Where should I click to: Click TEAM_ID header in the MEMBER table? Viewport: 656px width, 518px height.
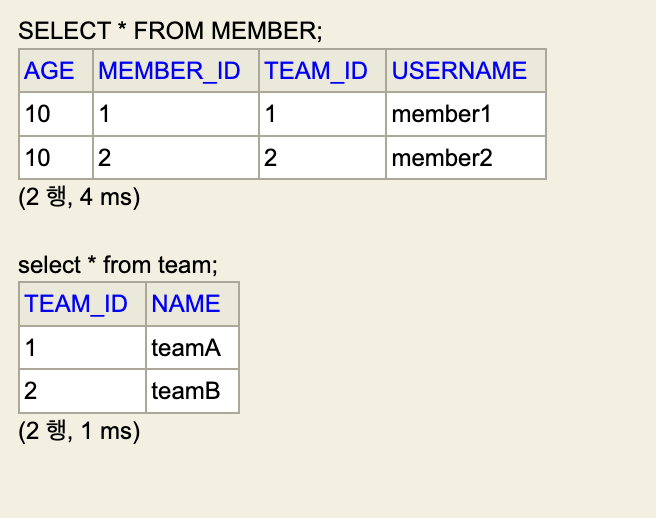pos(316,71)
